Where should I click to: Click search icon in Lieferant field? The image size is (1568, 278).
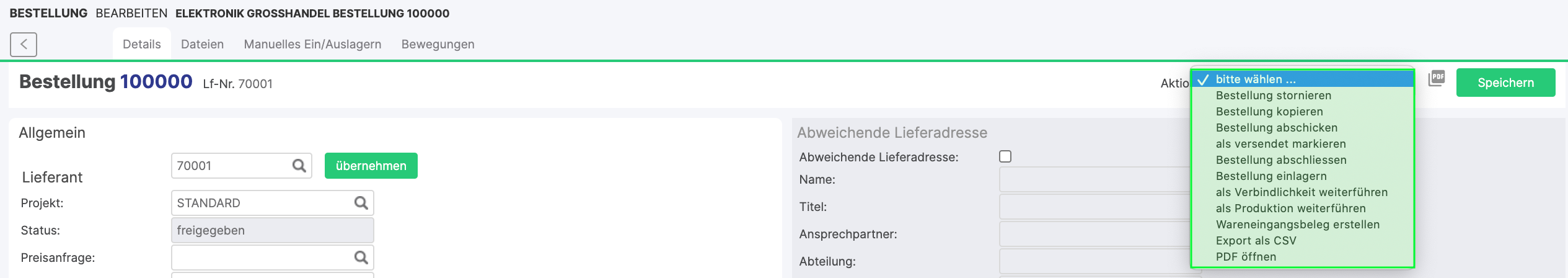[299, 166]
